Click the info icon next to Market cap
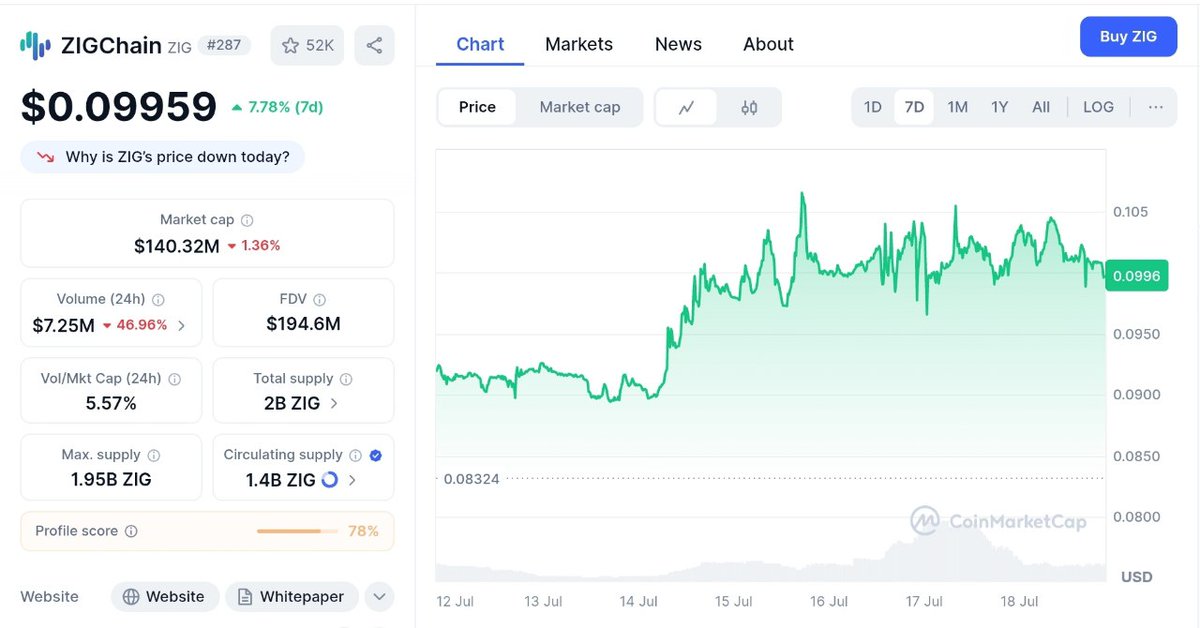The width and height of the screenshot is (1200, 628). [x=247, y=220]
